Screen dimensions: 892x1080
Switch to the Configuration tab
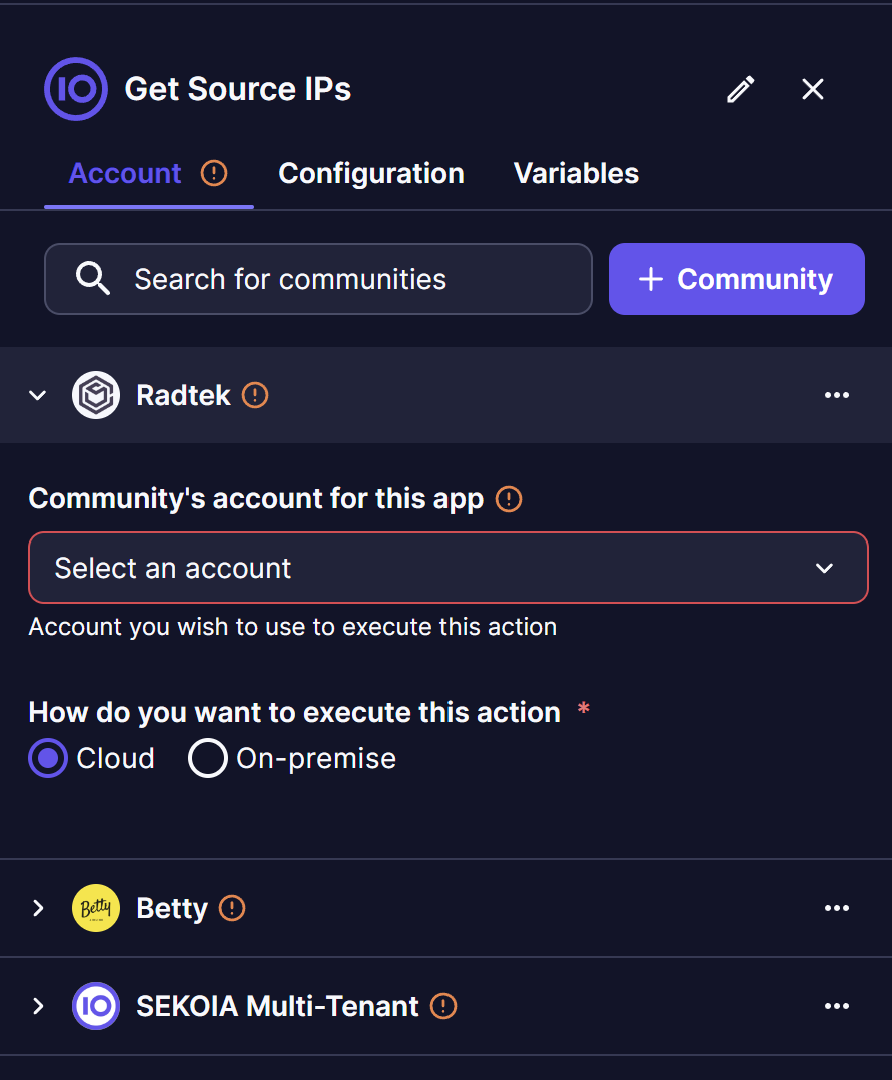click(x=371, y=174)
